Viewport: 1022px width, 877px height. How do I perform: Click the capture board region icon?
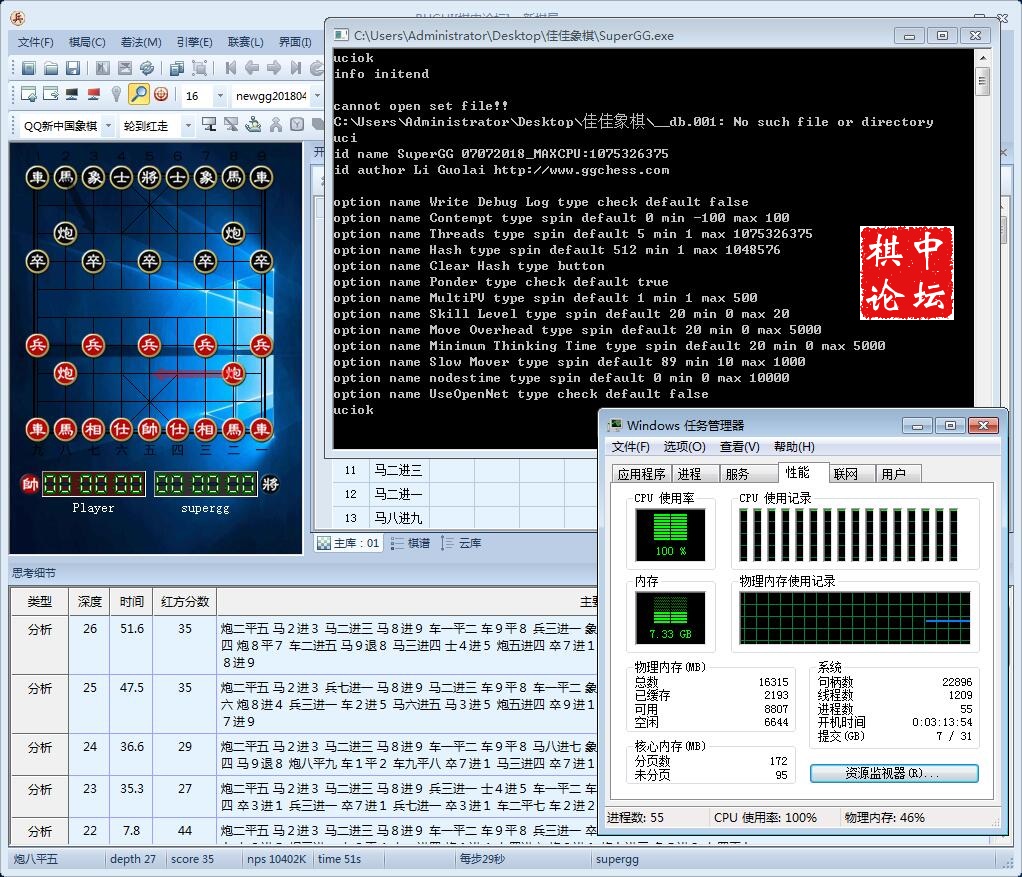(199, 68)
